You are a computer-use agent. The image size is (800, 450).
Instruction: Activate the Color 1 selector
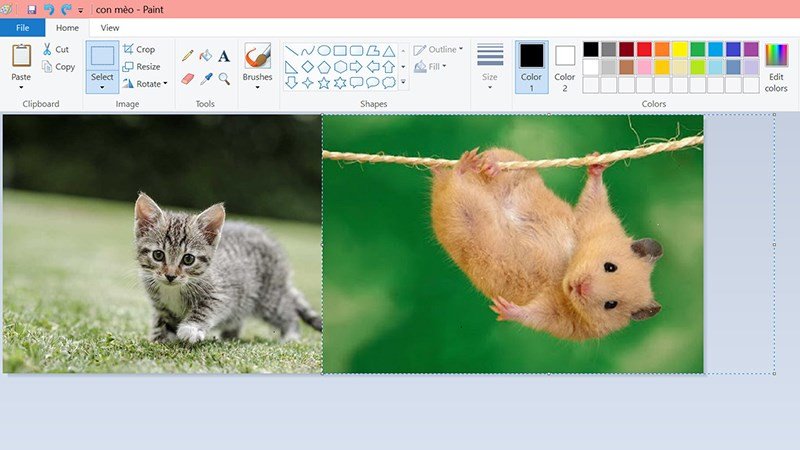click(x=531, y=66)
